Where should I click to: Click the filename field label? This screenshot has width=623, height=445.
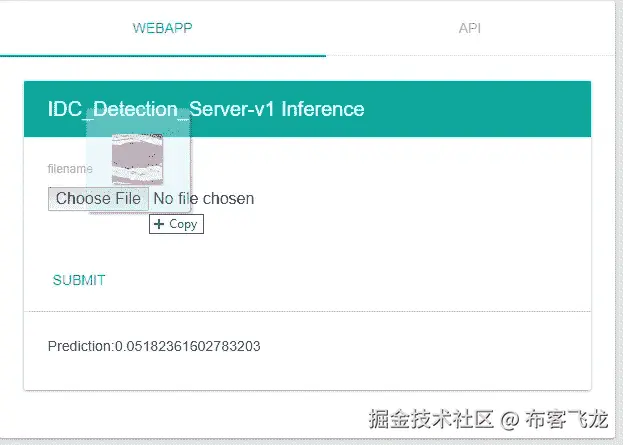(x=70, y=169)
